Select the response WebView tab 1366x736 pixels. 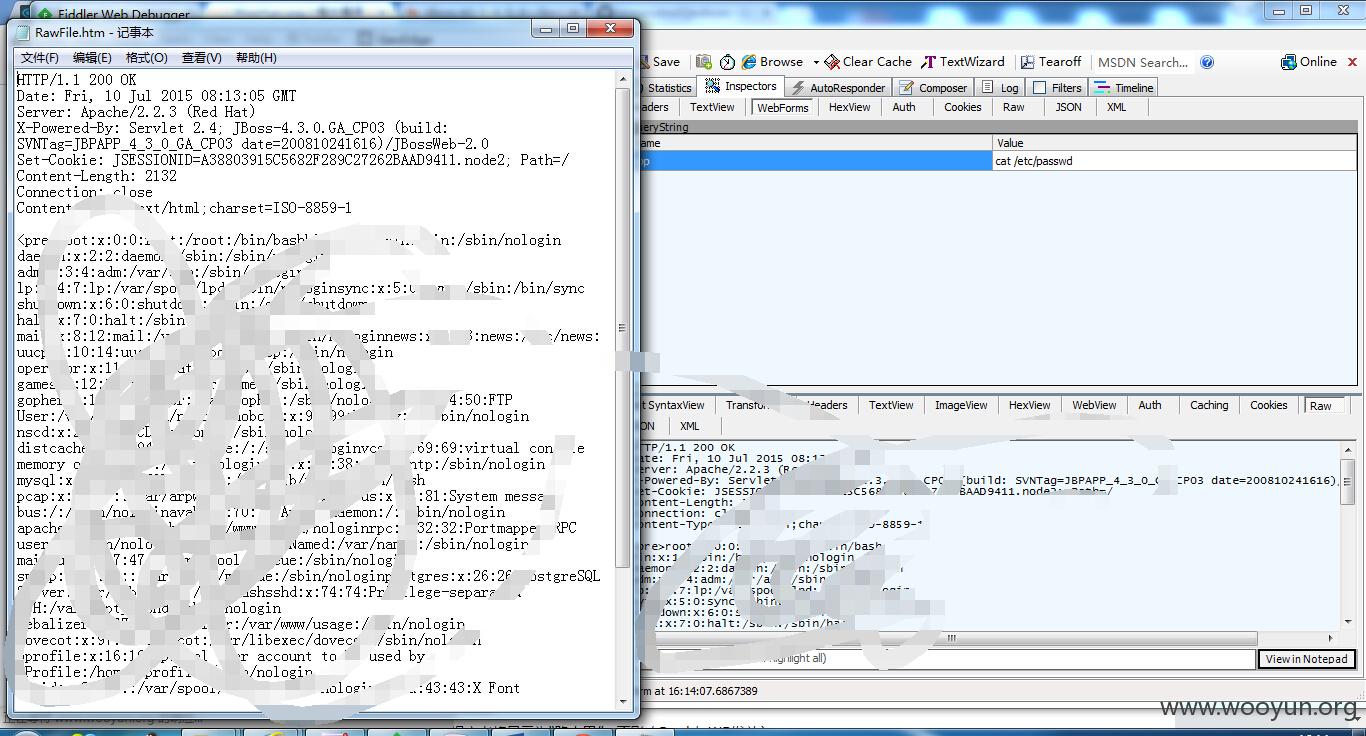pos(1094,405)
